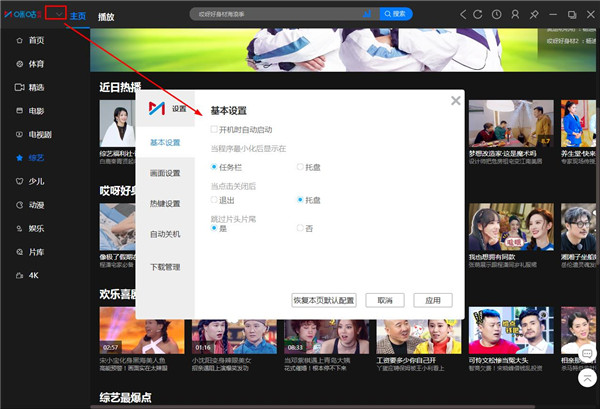Select 自动关机 settings tab

point(165,234)
